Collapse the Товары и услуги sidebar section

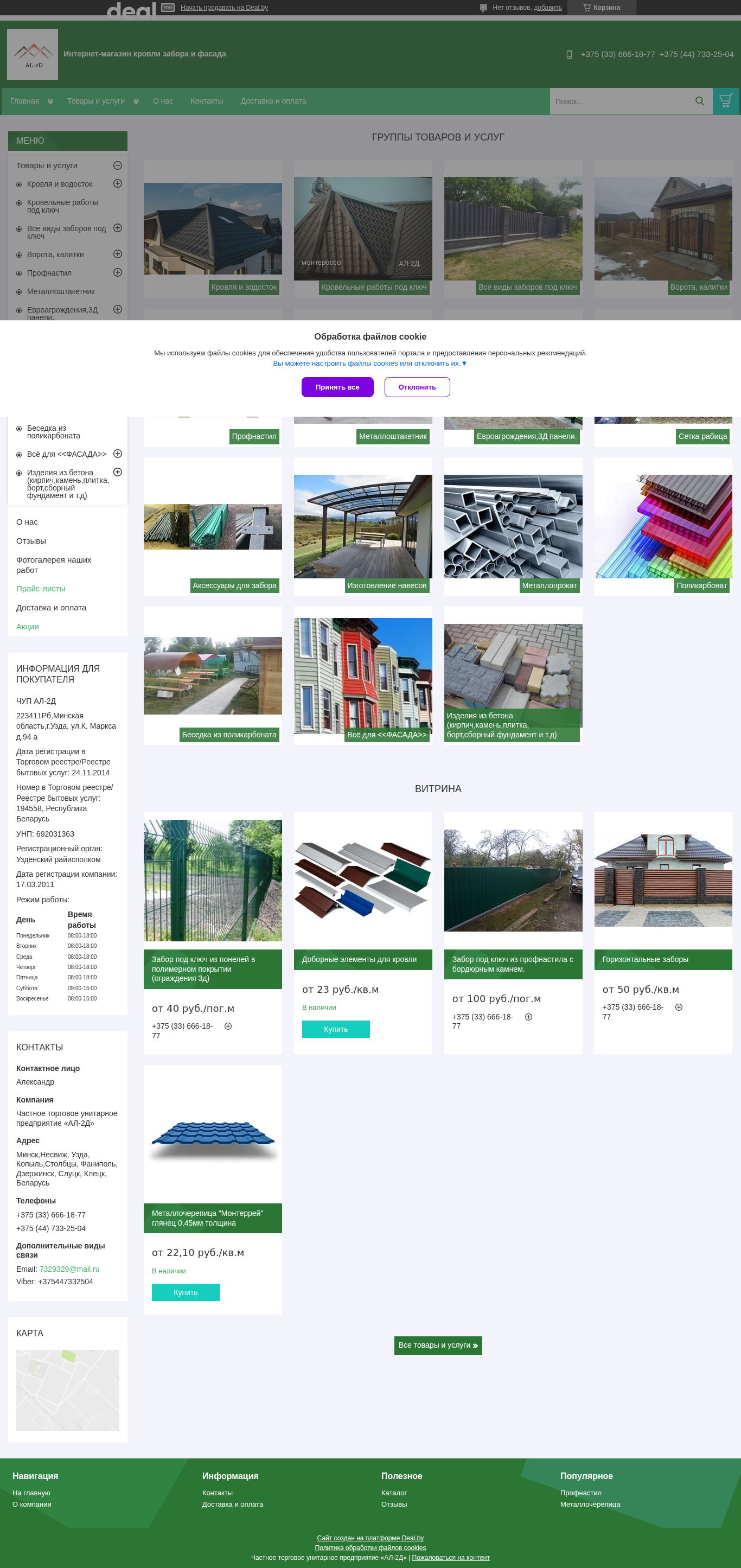pyautogui.click(x=117, y=165)
